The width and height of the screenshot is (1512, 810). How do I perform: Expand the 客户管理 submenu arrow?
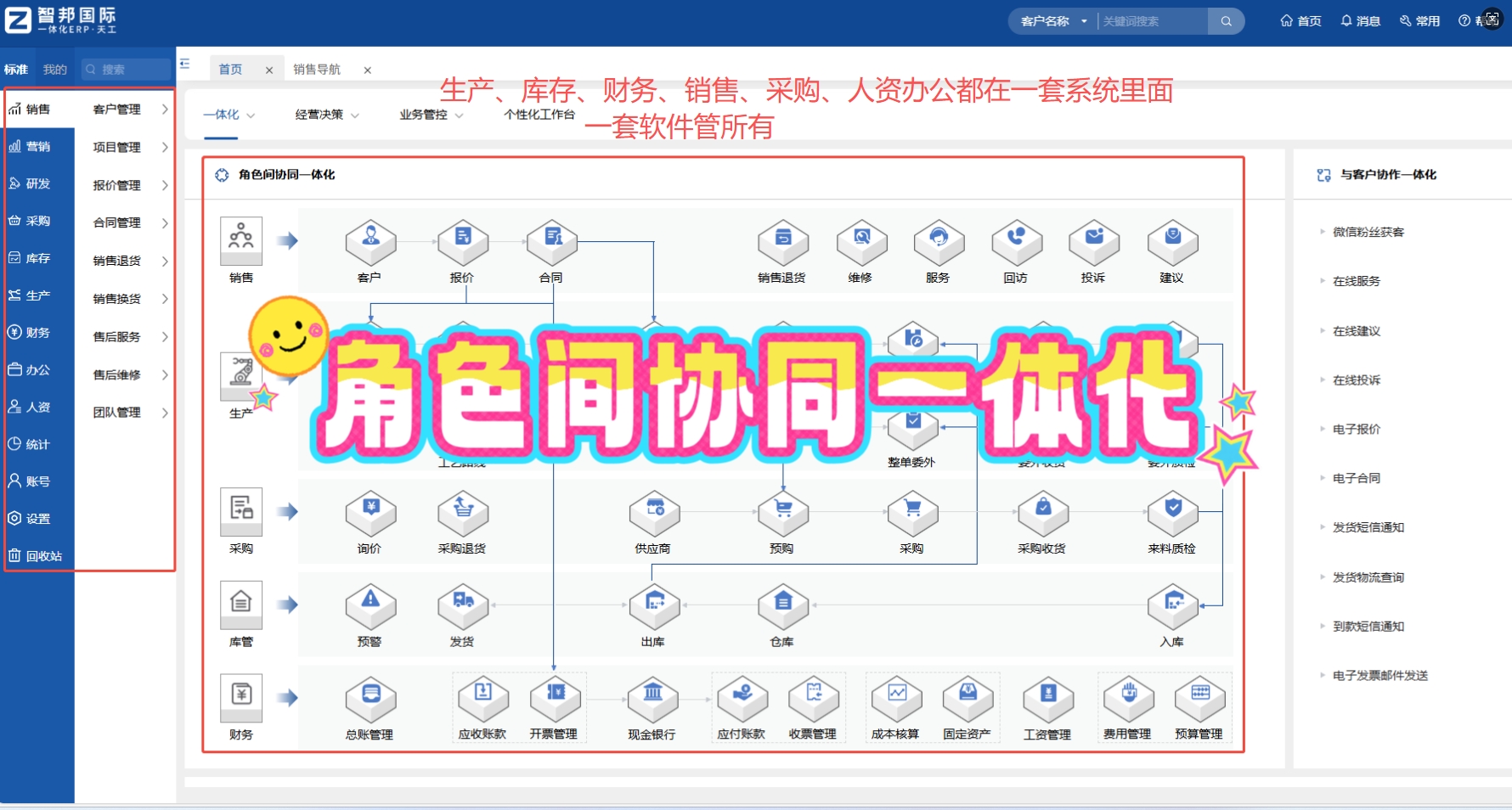165,110
